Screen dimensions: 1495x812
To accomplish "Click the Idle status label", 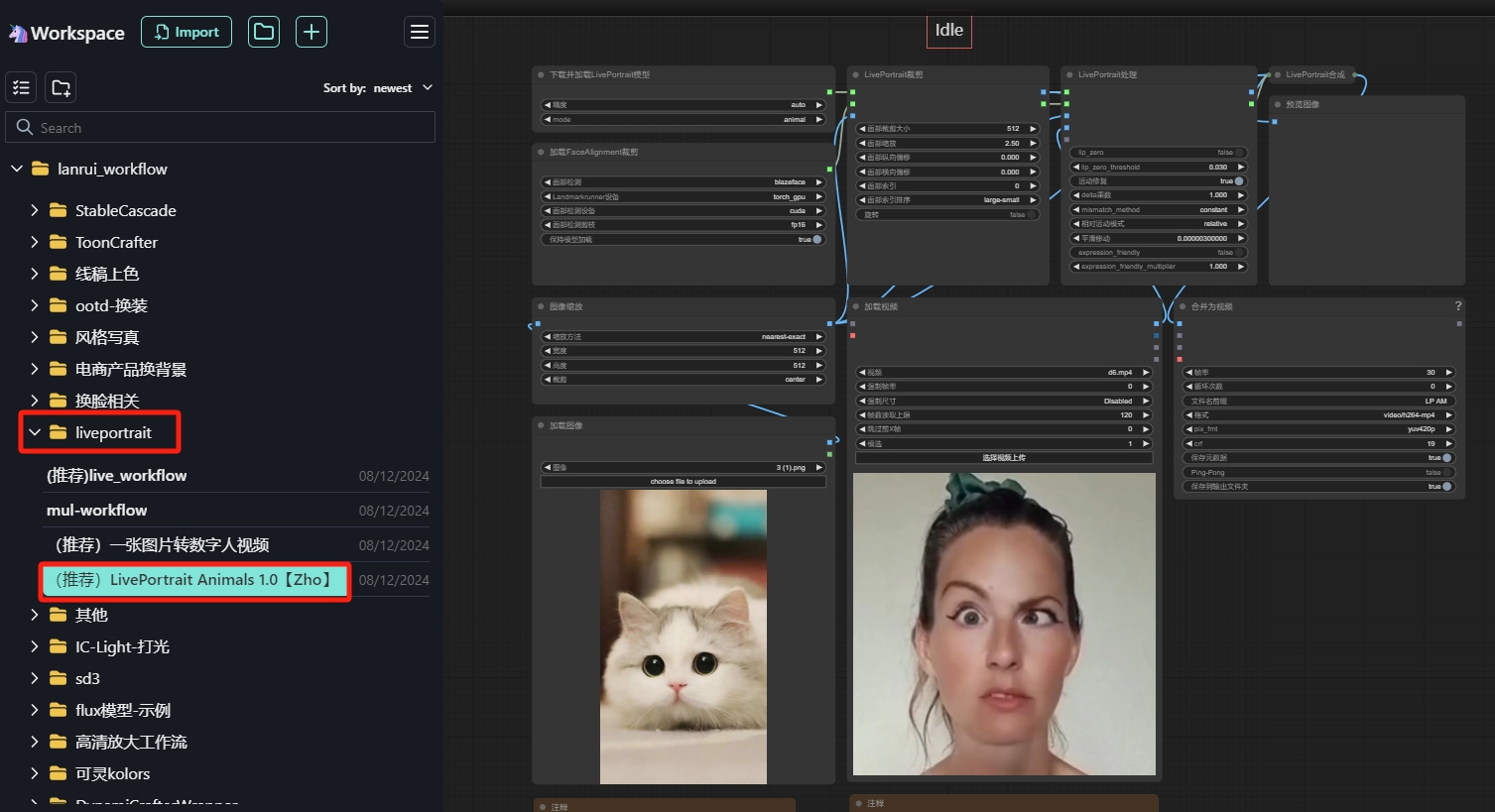I will click(x=949, y=31).
